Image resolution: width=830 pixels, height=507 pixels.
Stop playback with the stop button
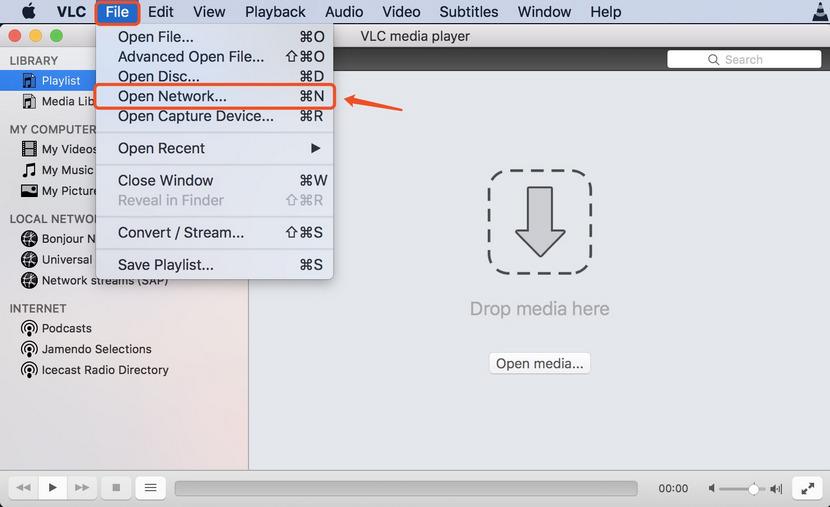116,487
